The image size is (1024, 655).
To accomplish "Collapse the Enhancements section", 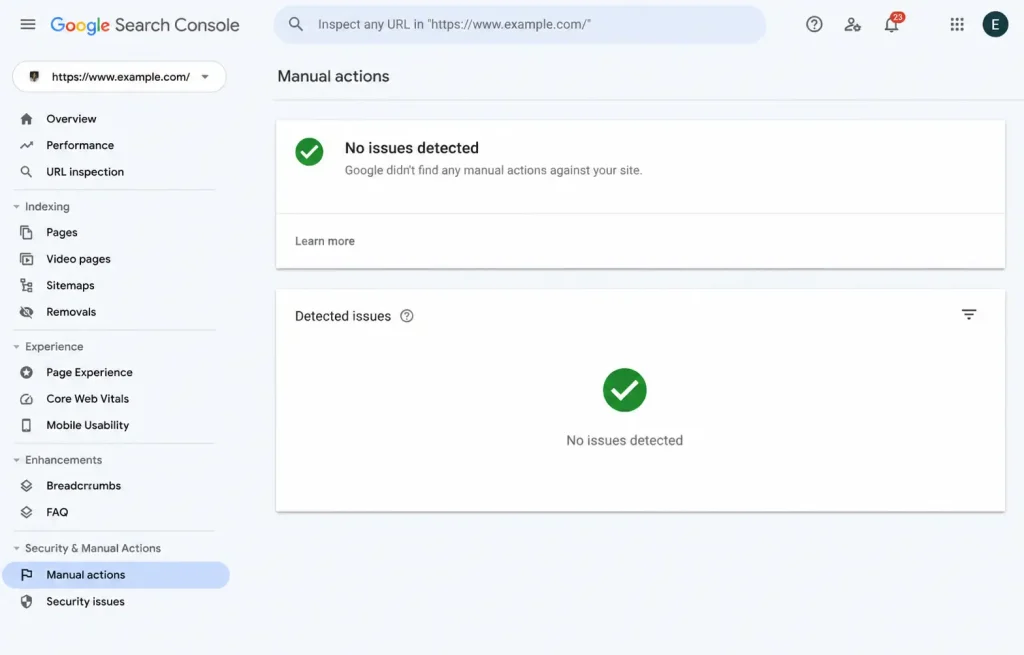I will tap(16, 460).
